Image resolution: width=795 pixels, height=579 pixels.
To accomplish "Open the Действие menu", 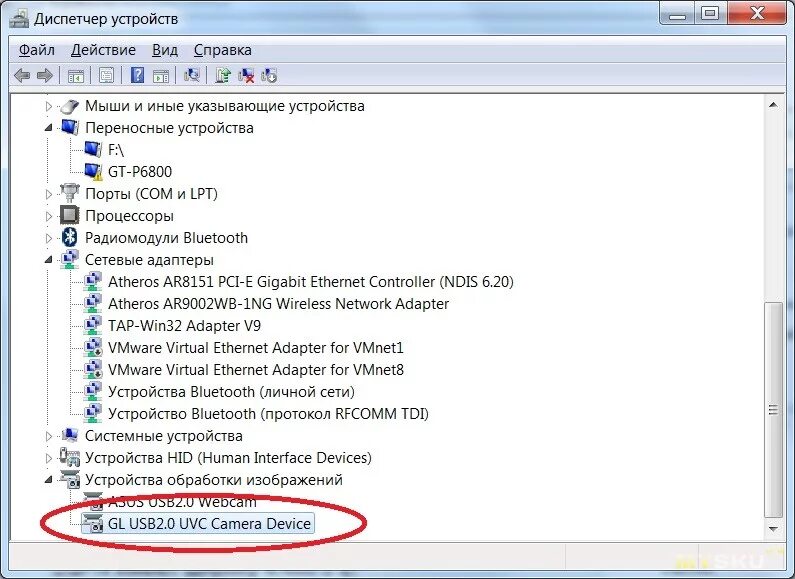I will pyautogui.click(x=103, y=50).
